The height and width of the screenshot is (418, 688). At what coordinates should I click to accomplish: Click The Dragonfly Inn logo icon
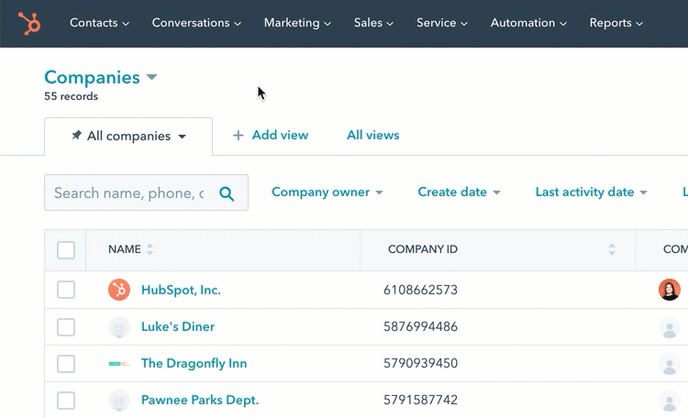[119, 364]
